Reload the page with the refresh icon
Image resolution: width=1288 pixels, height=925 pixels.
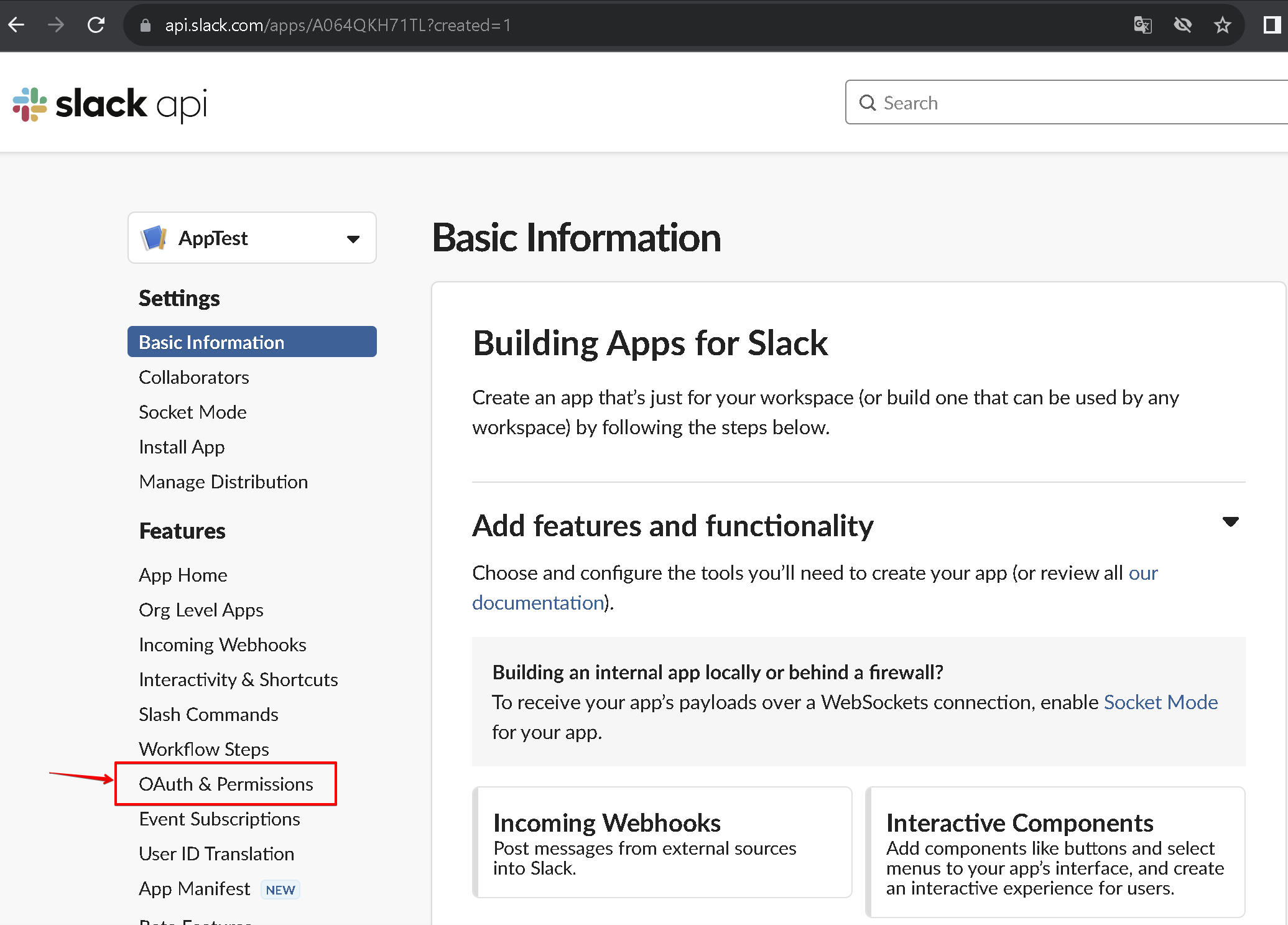point(96,25)
